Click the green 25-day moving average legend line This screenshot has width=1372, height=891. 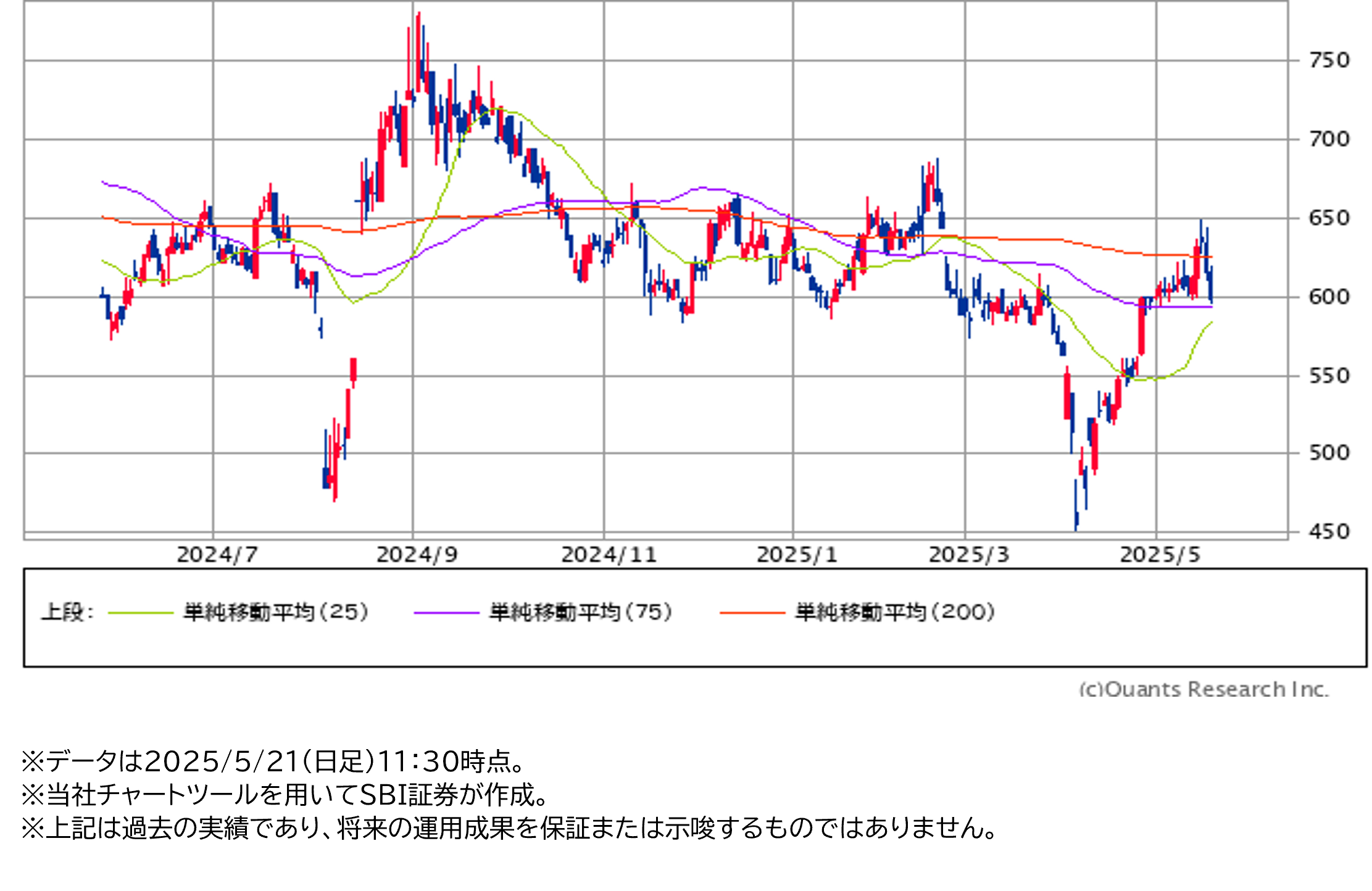pos(141,613)
